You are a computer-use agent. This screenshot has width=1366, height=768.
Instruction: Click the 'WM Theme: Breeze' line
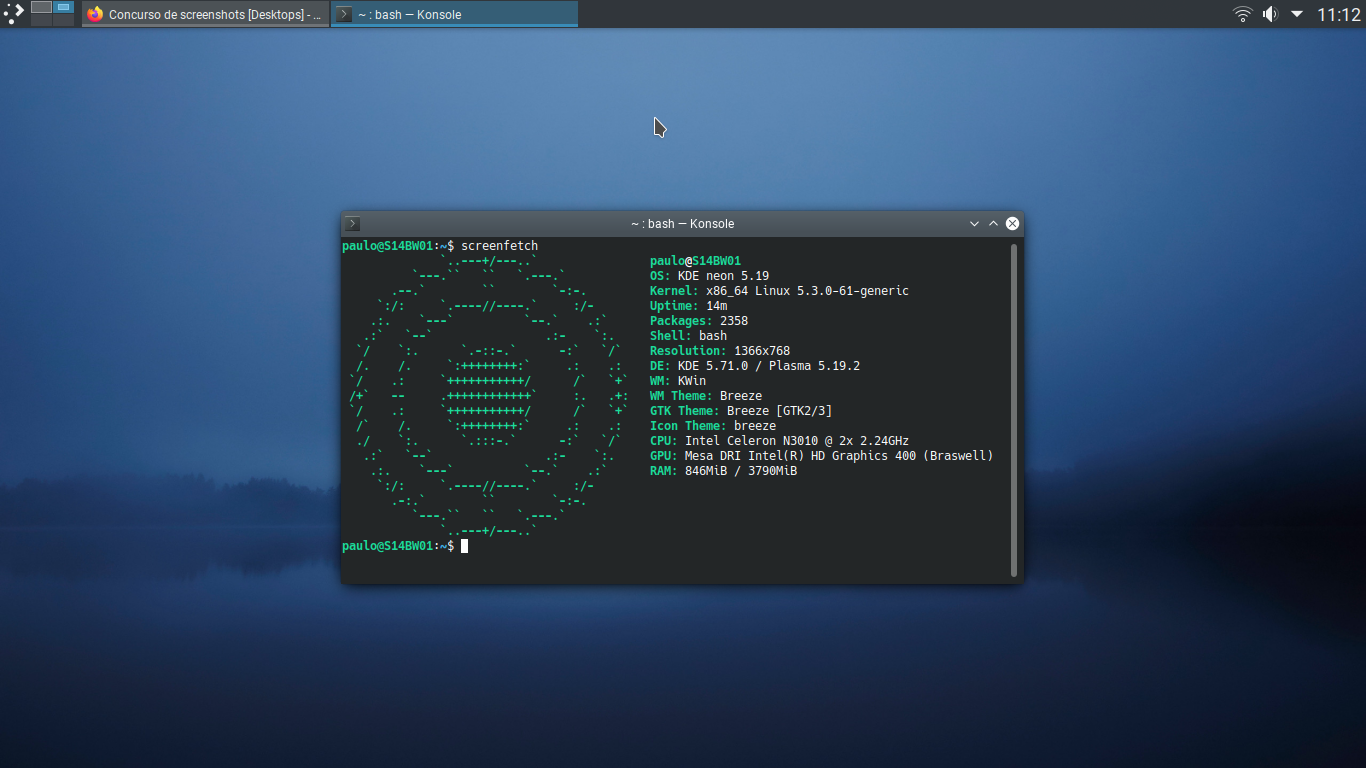(706, 396)
